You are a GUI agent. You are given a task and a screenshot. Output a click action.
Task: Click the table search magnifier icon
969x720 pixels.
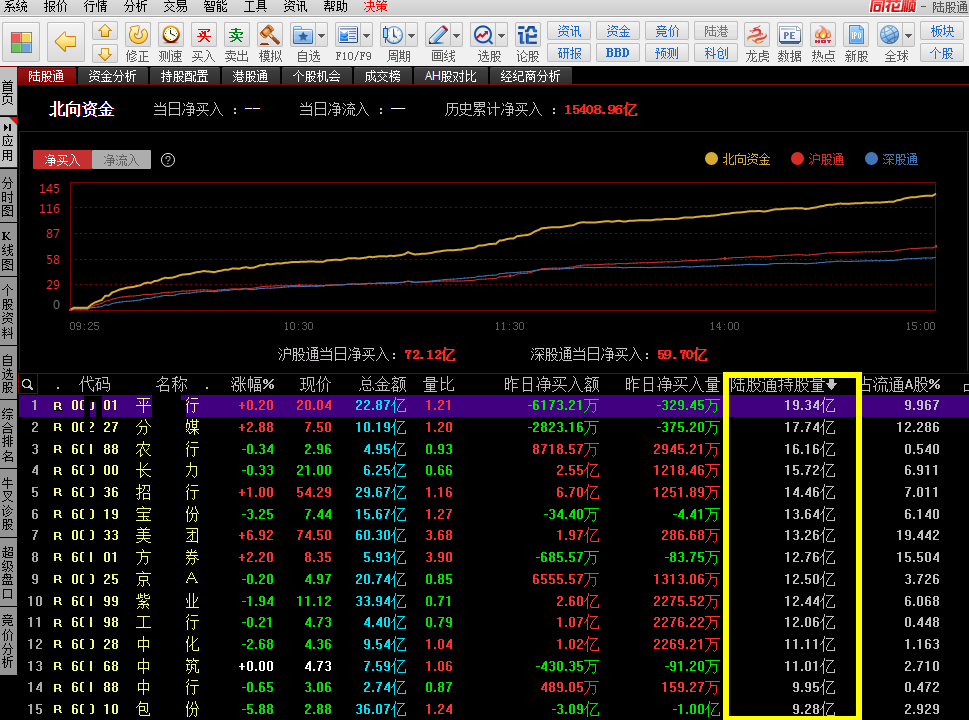pos(28,384)
